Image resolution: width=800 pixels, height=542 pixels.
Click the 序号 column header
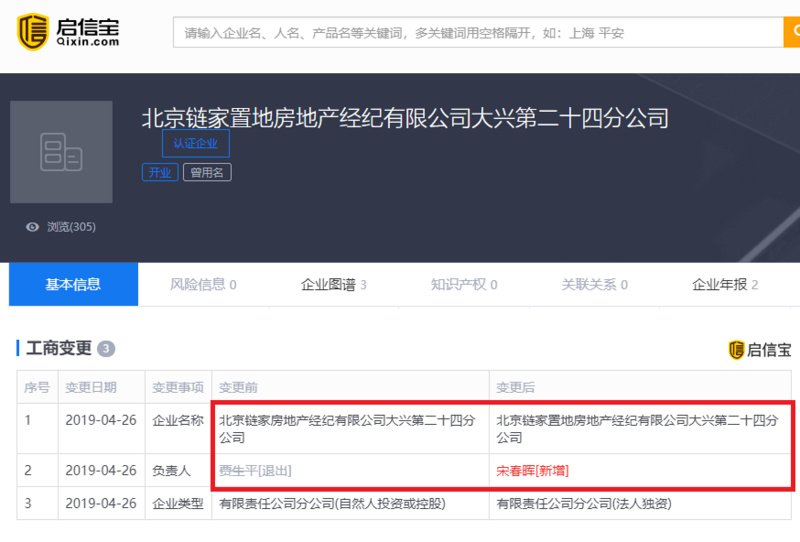coord(37,387)
